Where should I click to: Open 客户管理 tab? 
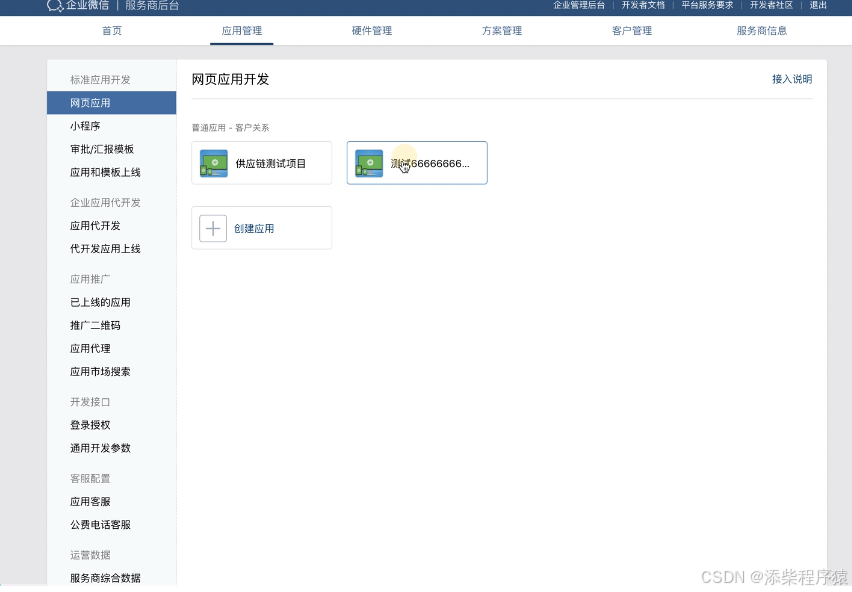pyautogui.click(x=632, y=31)
